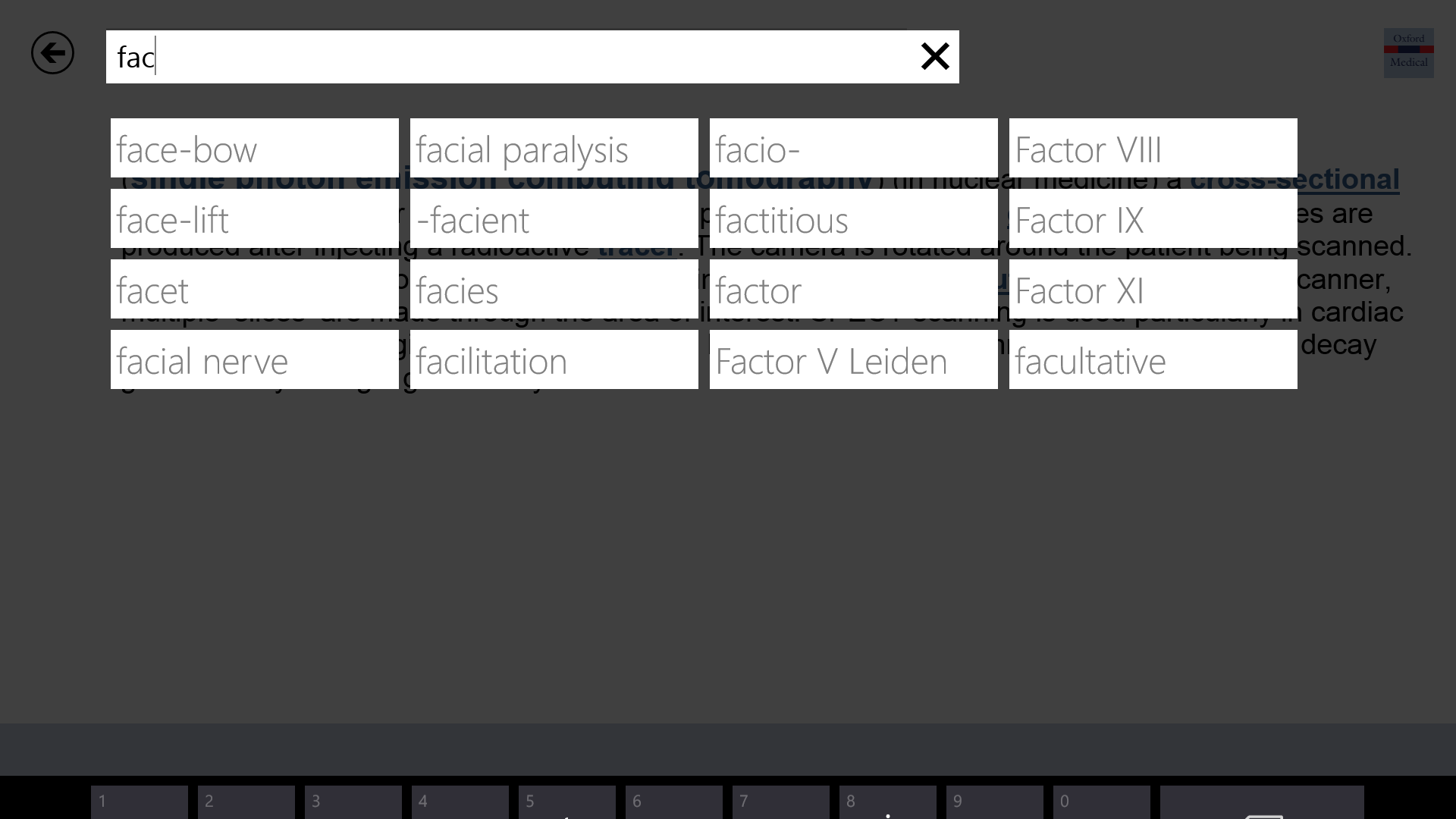
Task: Select the lowercase 'factor' suggestion
Action: [x=853, y=290]
